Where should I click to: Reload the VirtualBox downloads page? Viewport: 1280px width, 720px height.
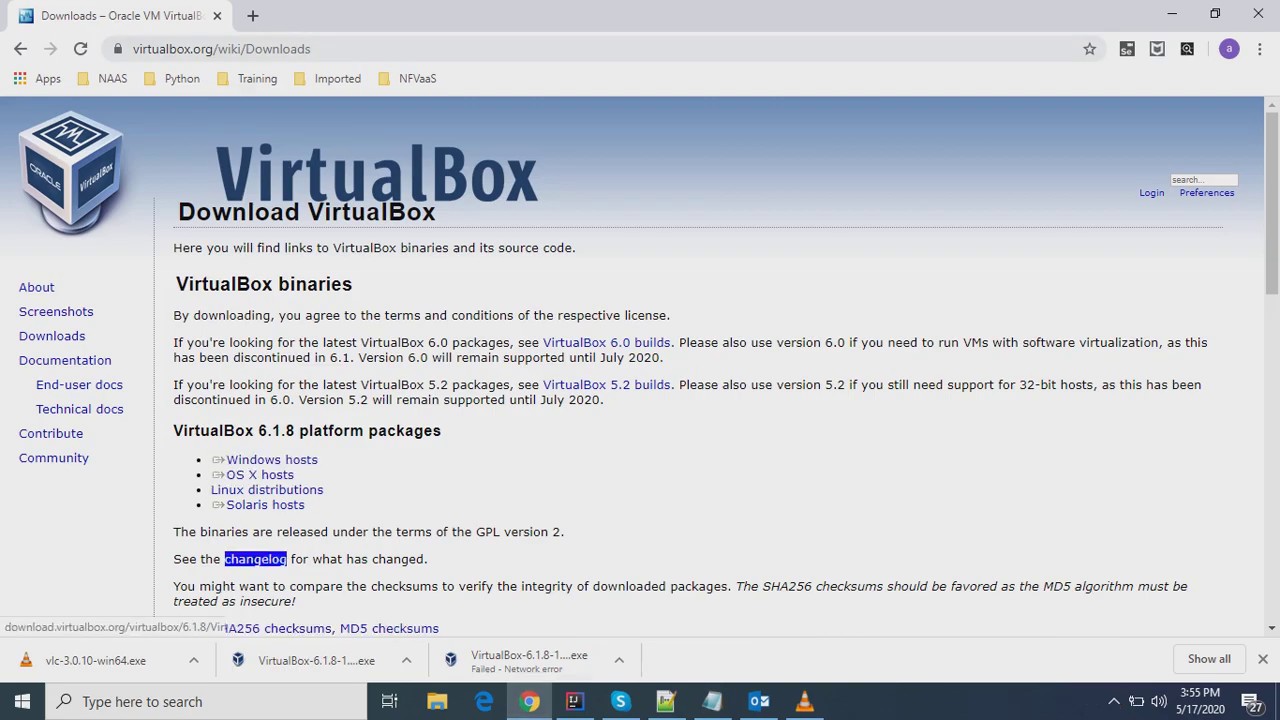pos(80,48)
